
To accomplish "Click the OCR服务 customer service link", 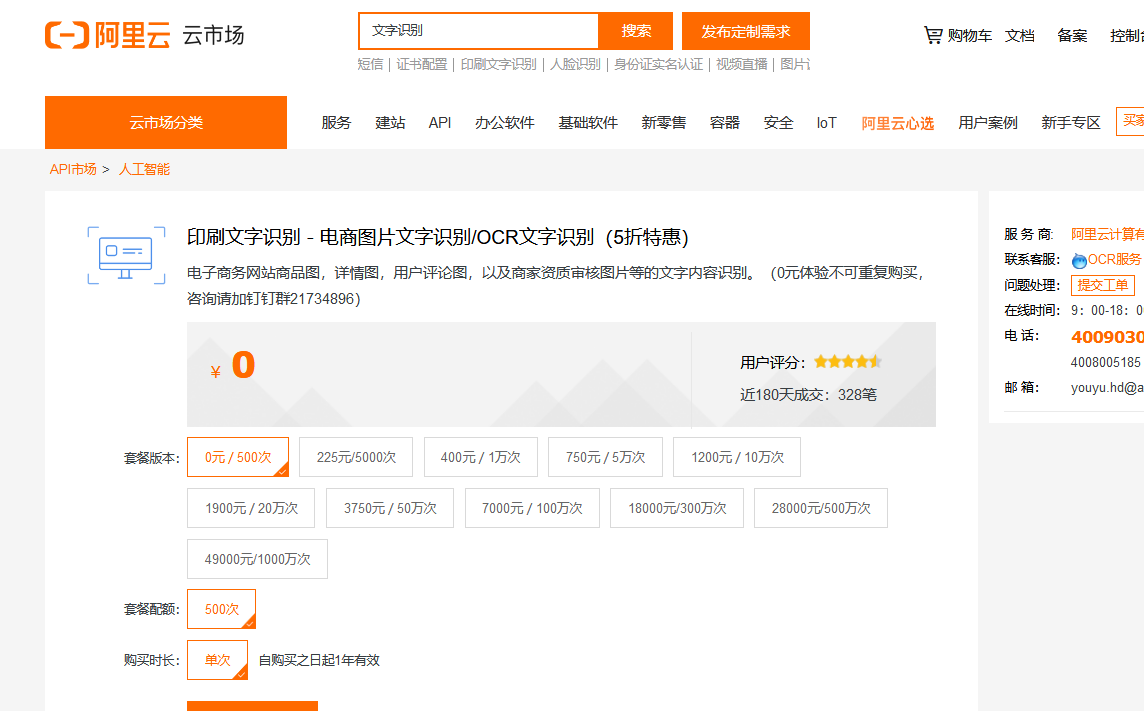I will tap(1114, 260).
